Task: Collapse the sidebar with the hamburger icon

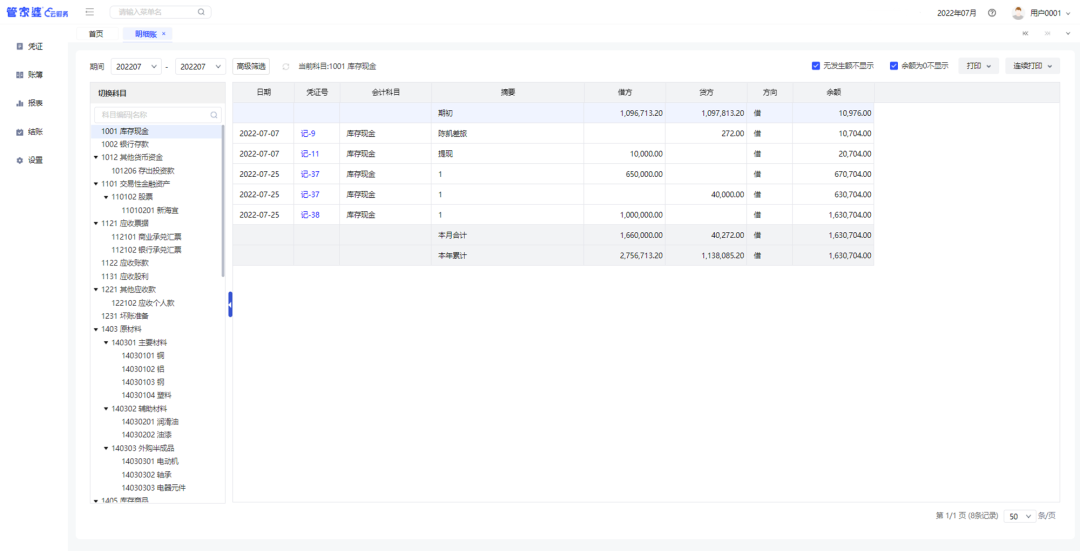Action: click(x=90, y=12)
